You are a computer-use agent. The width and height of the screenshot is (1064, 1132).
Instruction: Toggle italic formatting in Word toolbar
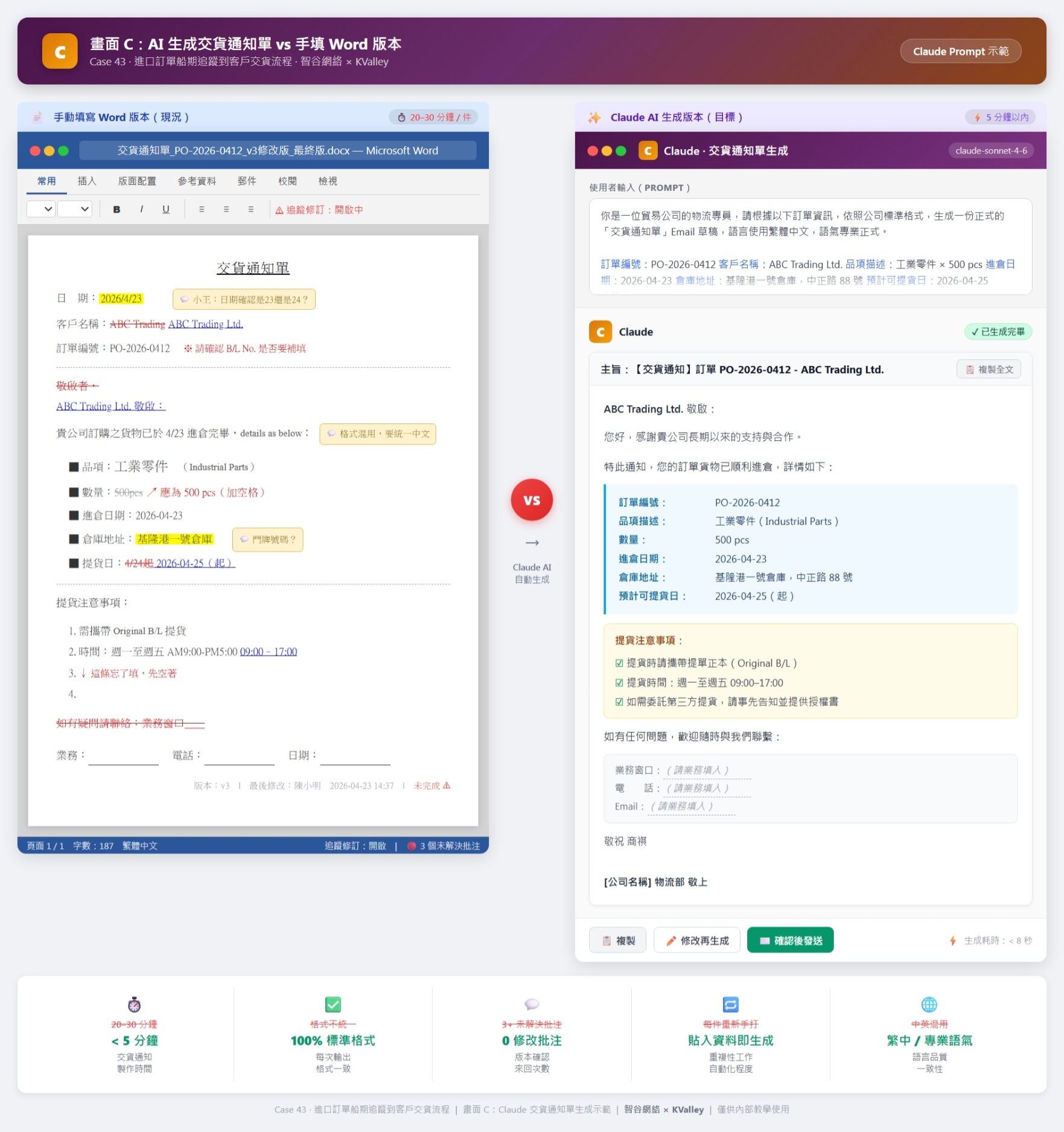click(141, 209)
